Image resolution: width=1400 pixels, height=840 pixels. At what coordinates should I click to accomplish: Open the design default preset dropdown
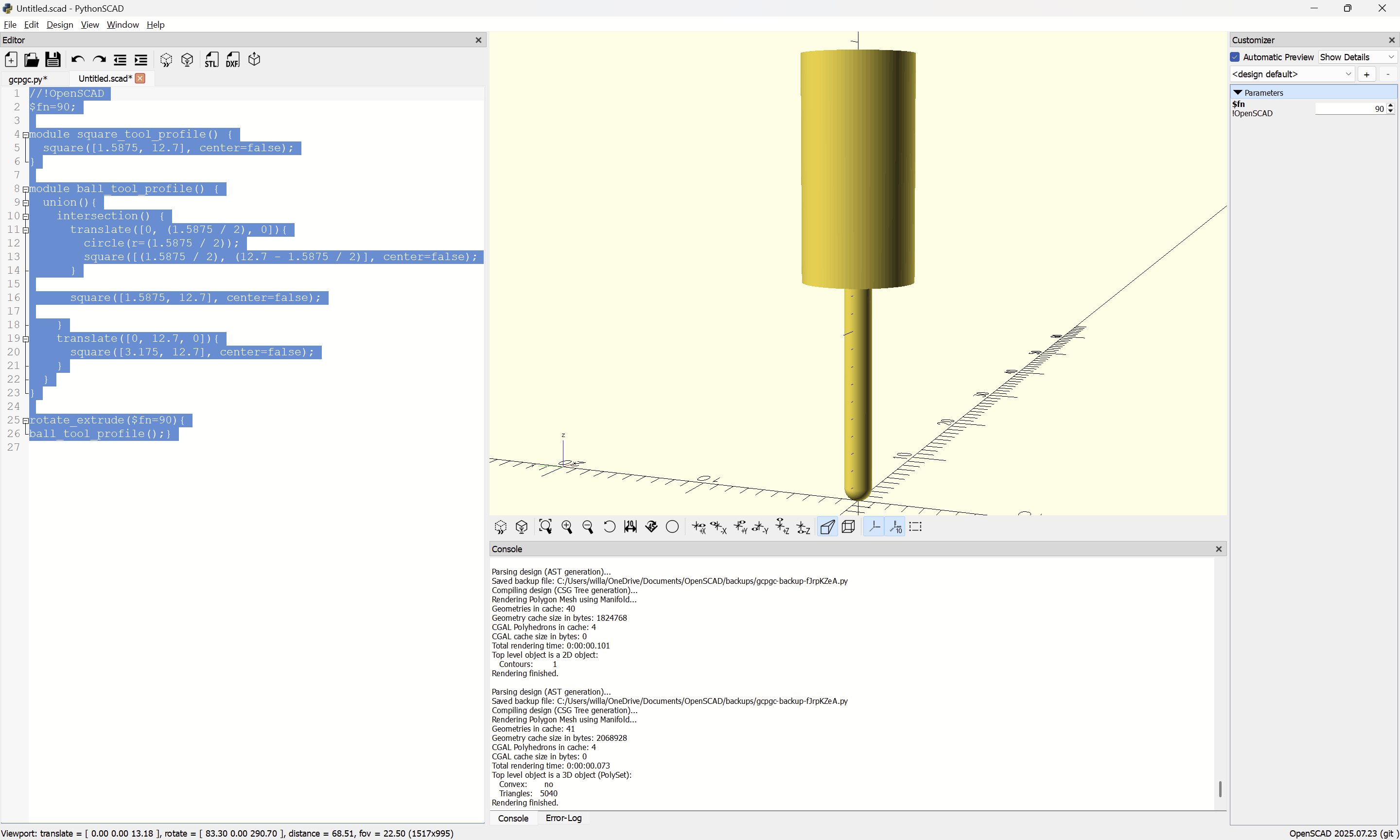(1291, 74)
